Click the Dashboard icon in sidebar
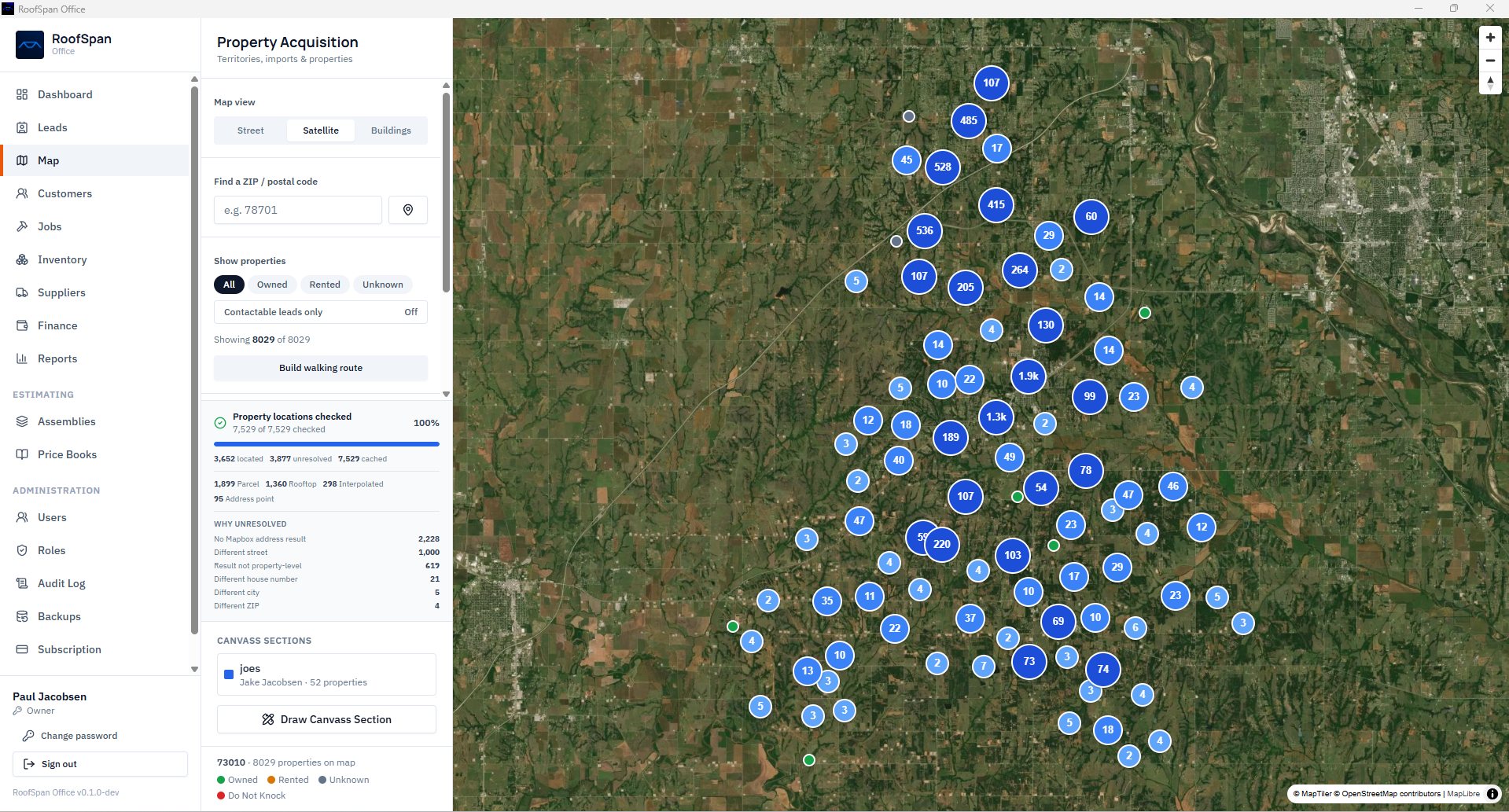 pyautogui.click(x=22, y=94)
